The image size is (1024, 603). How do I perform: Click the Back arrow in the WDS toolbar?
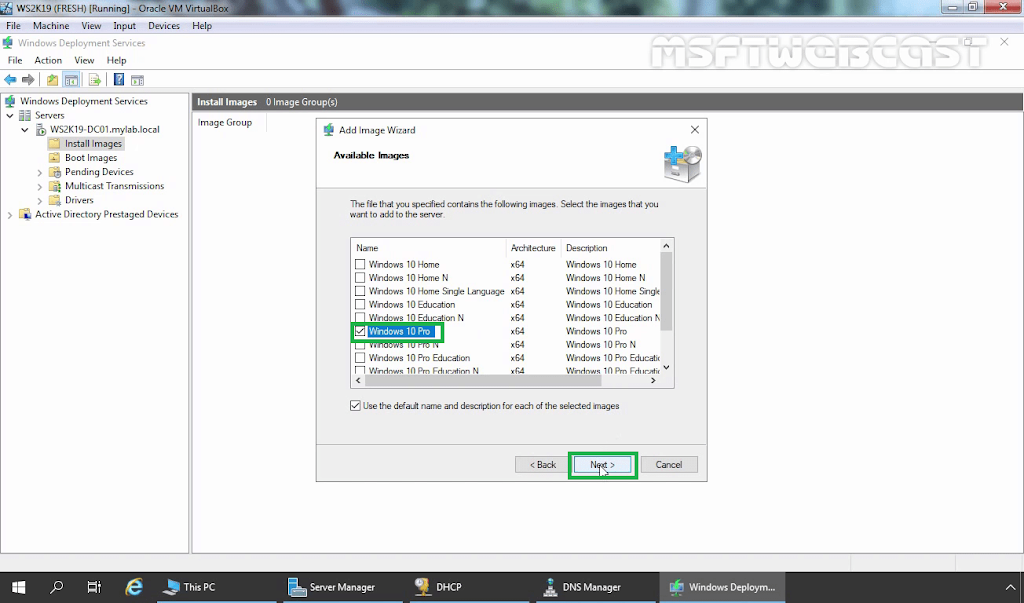coord(10,80)
